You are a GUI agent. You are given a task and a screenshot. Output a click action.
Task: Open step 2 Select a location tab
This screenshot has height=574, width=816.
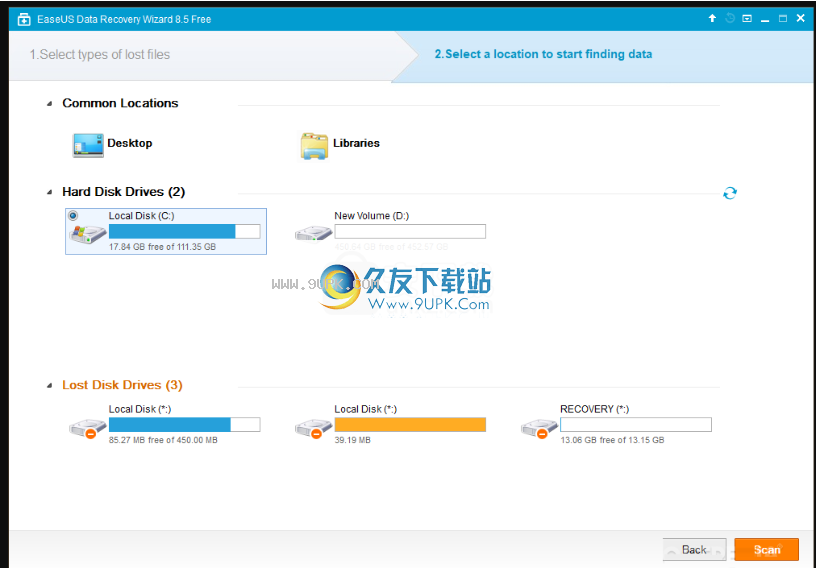(x=543, y=54)
